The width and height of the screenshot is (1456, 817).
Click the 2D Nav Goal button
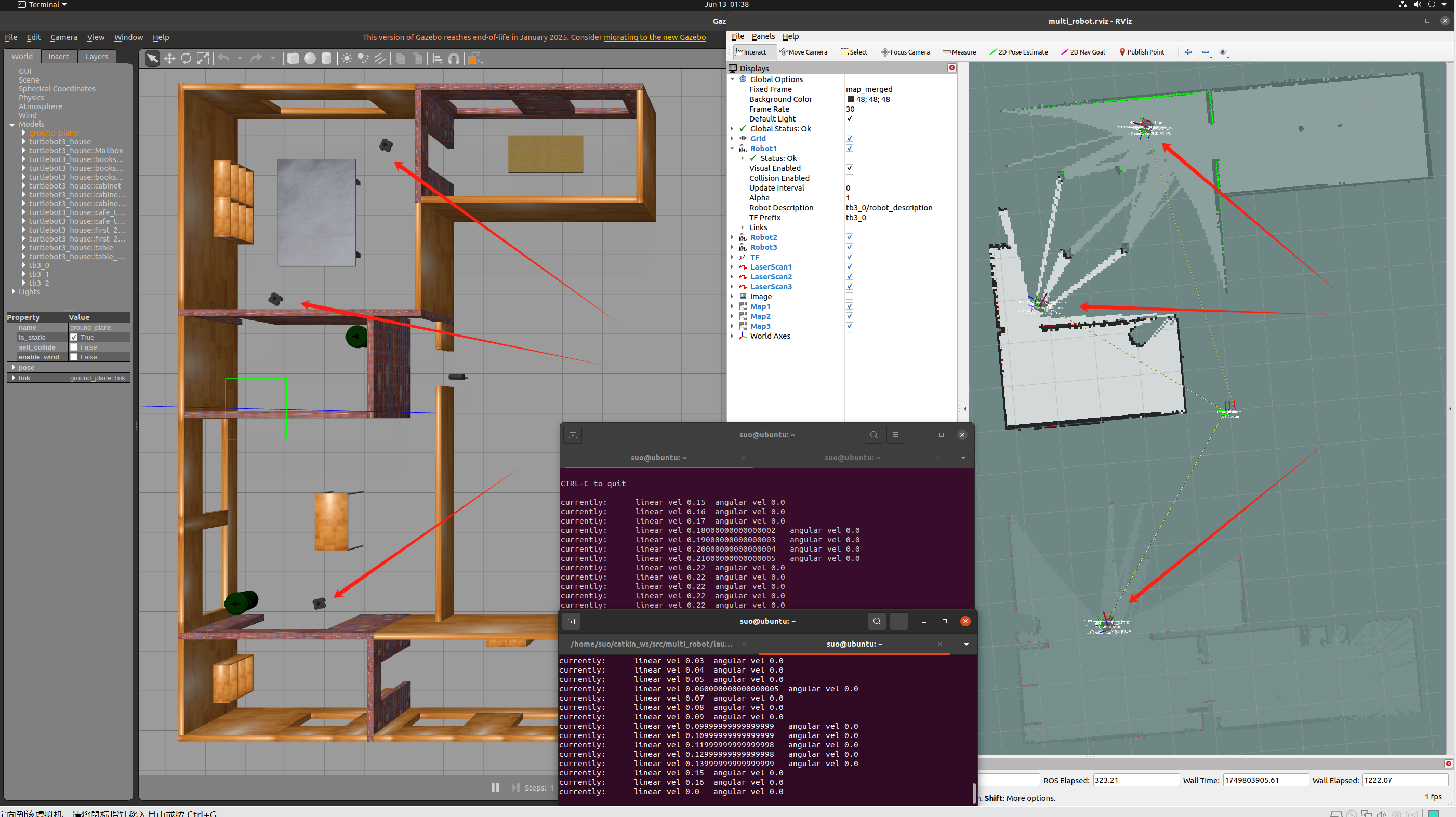(1082, 52)
